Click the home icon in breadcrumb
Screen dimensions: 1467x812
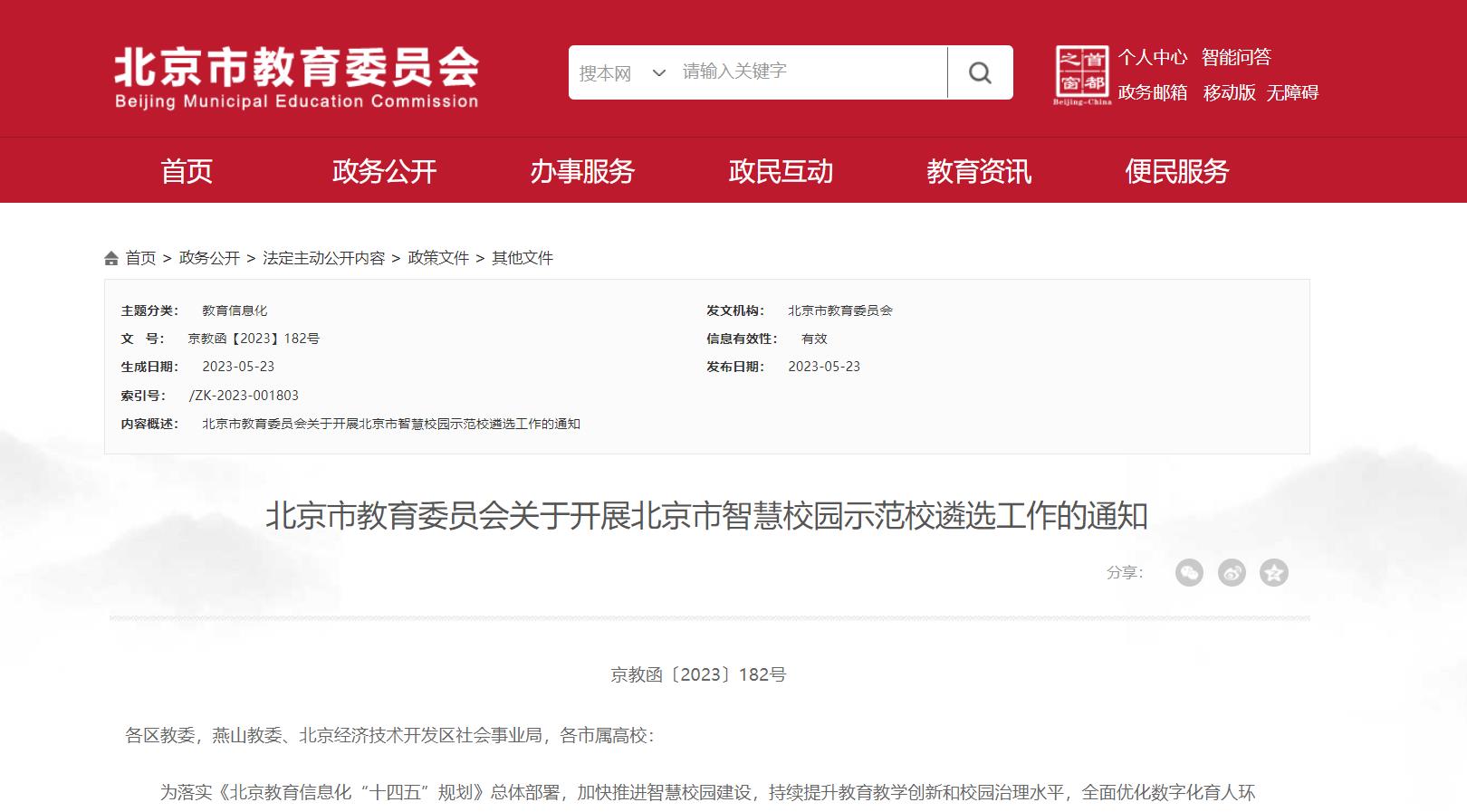[111, 259]
